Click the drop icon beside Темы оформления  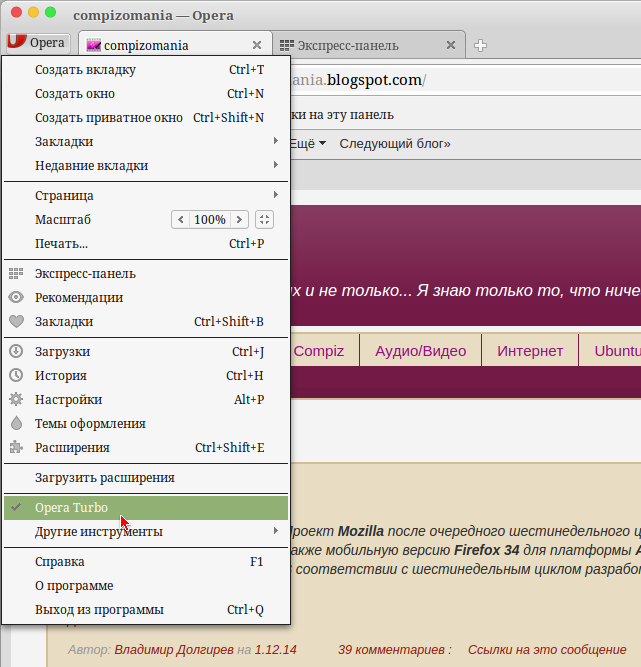point(16,423)
